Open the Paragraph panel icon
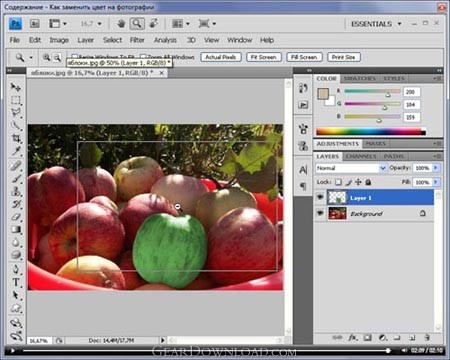Image resolution: width=450 pixels, height=360 pixels. pos(303,186)
